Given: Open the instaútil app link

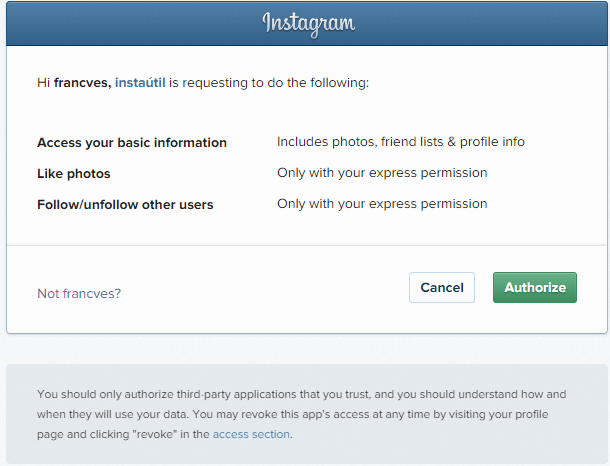Looking at the screenshot, I should 140,83.
